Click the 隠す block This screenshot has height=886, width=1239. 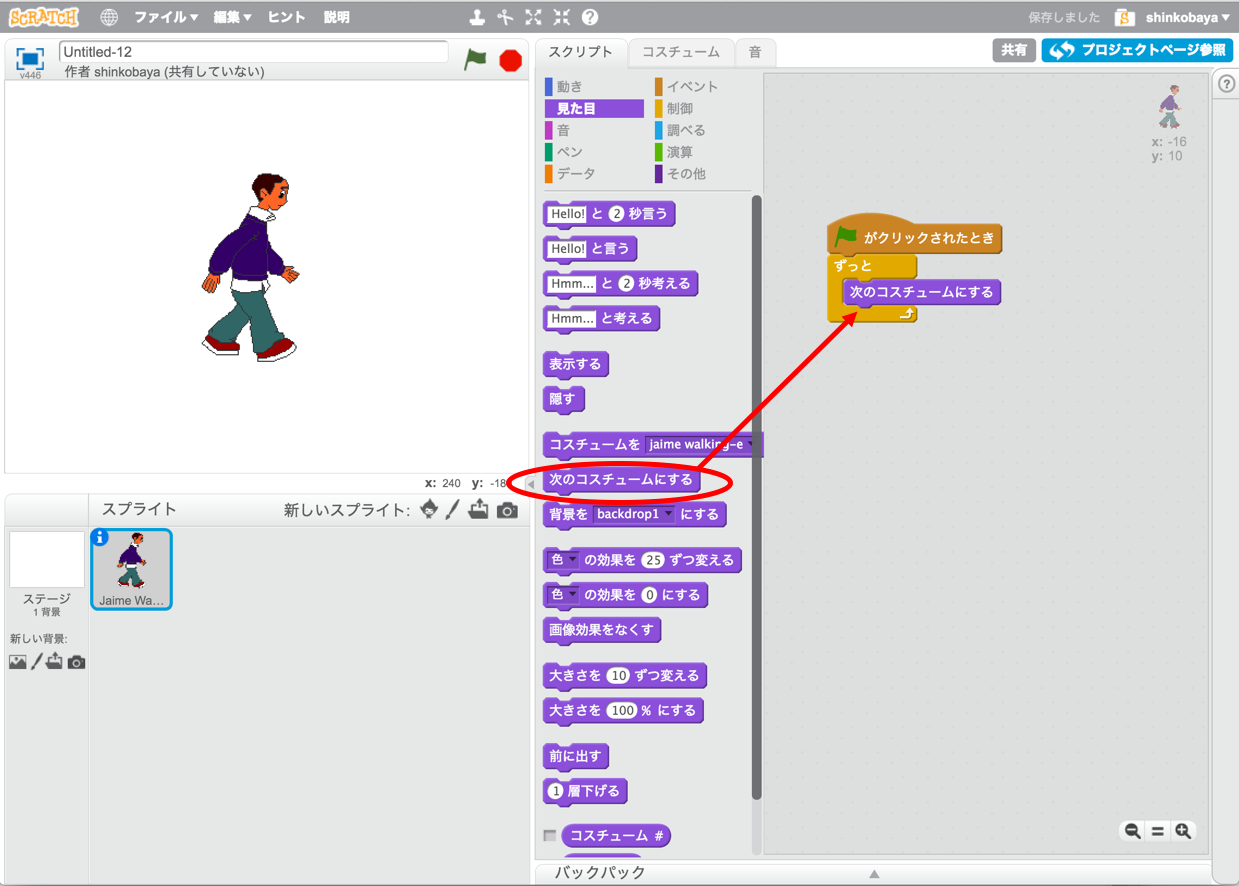563,399
